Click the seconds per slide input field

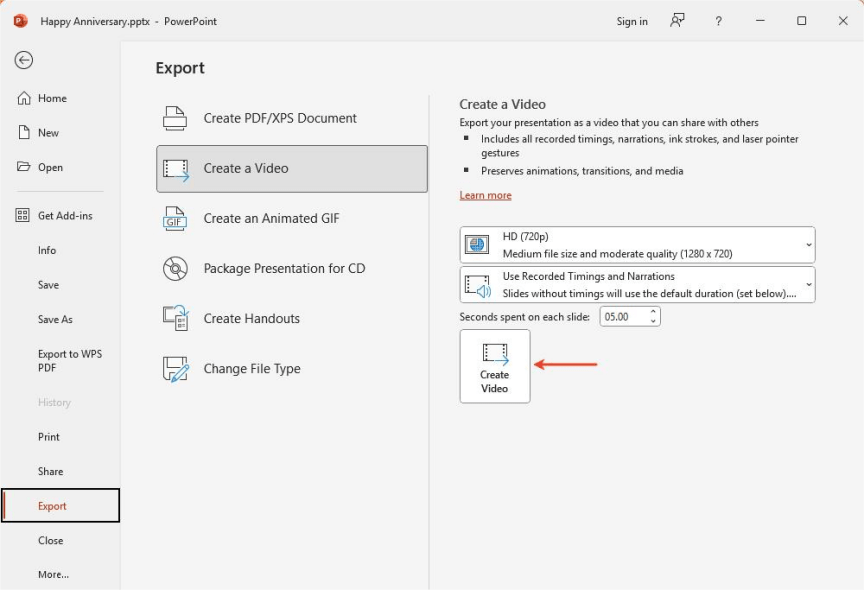[x=622, y=316]
